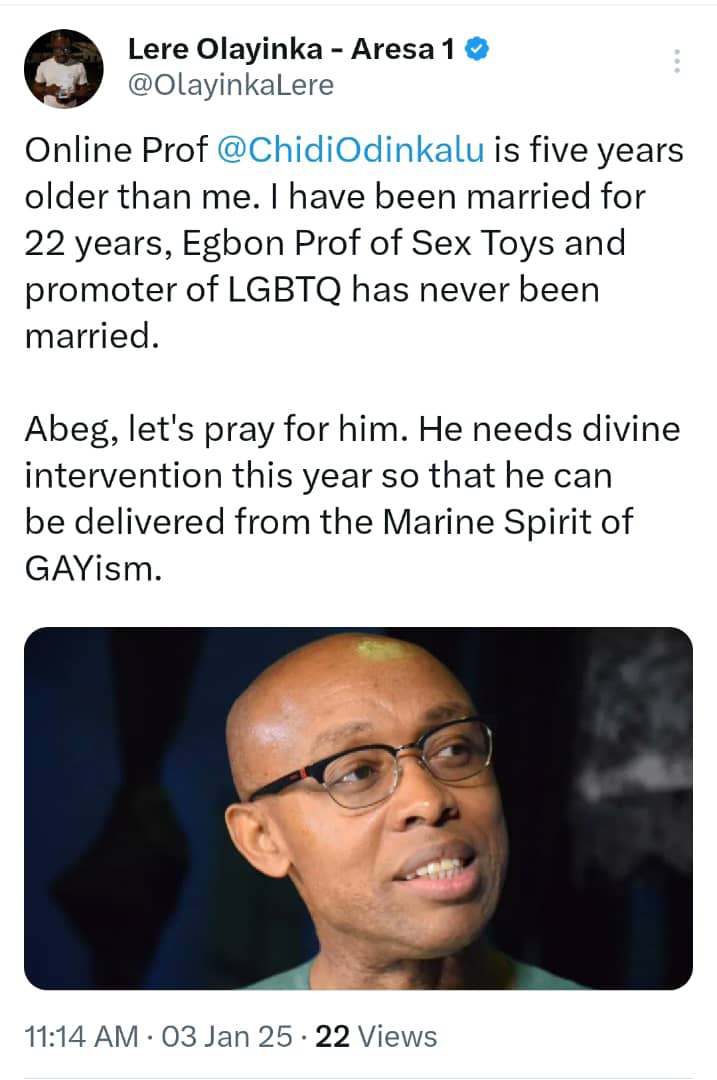Click the 03 Jan 25 date
Screen dimensions: 717x1080
pos(227,1036)
